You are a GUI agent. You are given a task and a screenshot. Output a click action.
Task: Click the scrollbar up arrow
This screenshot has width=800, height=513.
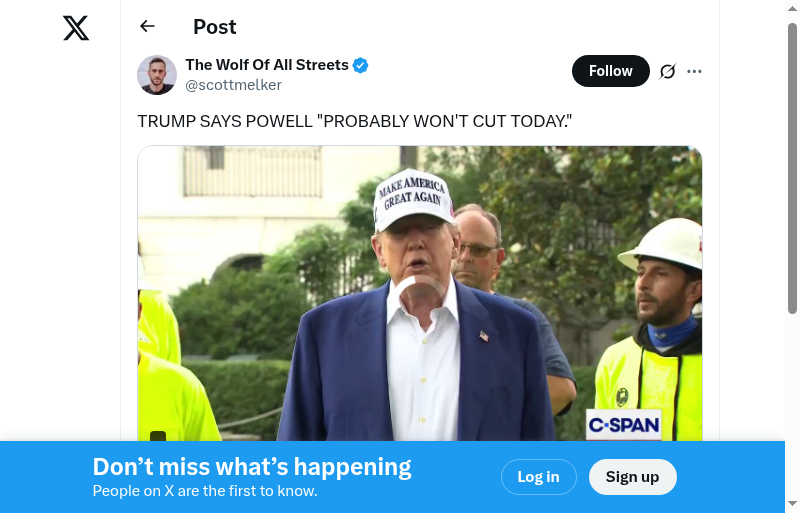click(x=792, y=8)
